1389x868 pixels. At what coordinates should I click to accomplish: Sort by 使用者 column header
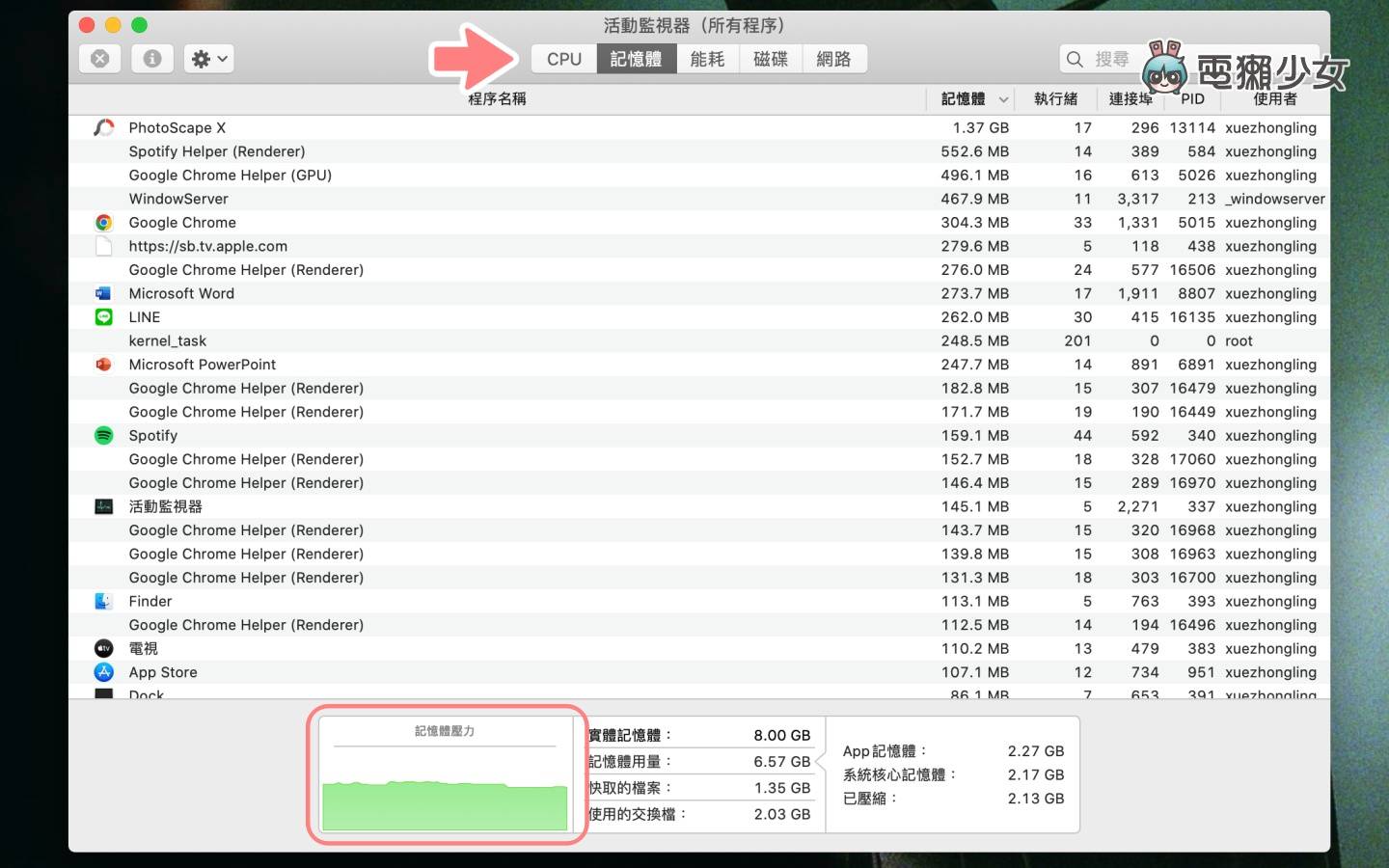pyautogui.click(x=1275, y=98)
